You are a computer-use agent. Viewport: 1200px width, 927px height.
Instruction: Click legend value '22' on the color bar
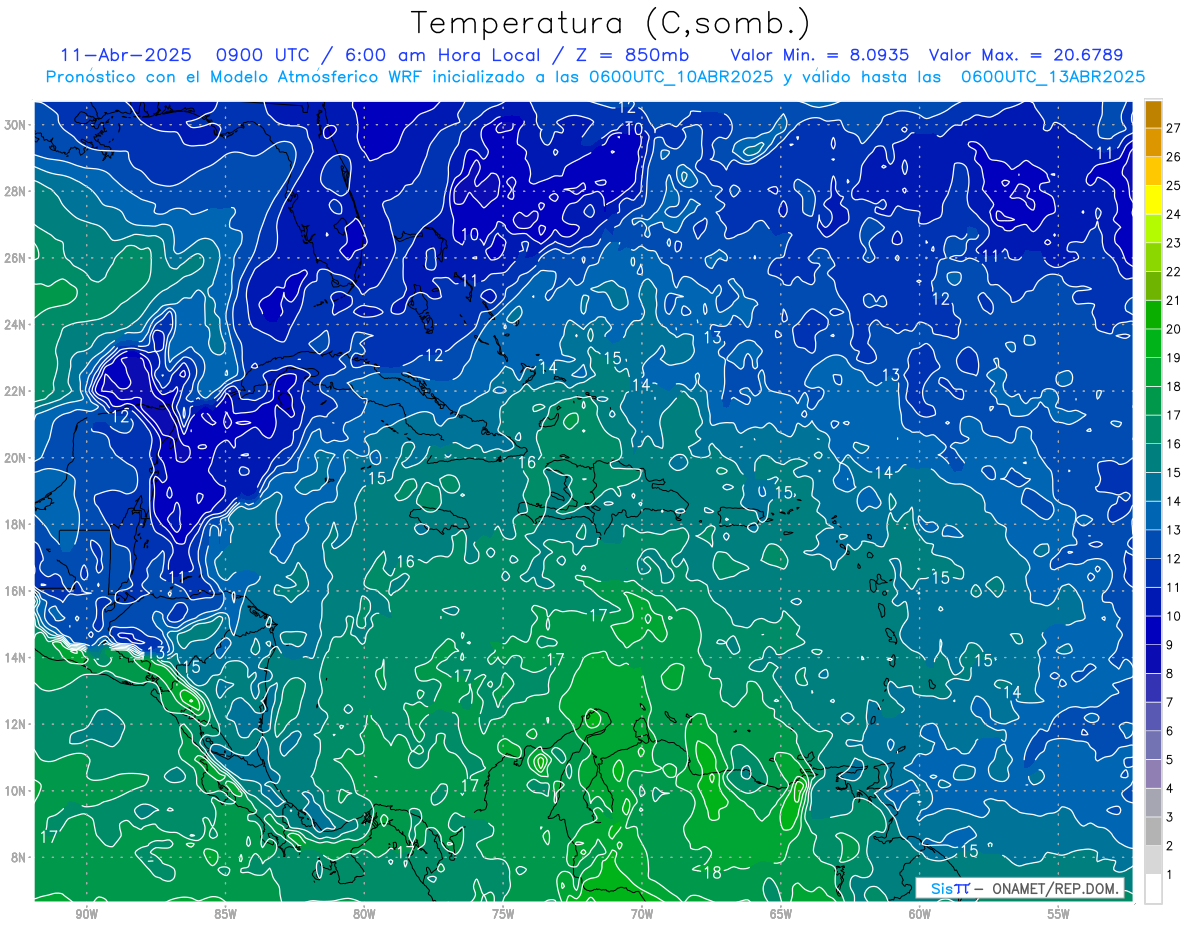pyautogui.click(x=1173, y=272)
